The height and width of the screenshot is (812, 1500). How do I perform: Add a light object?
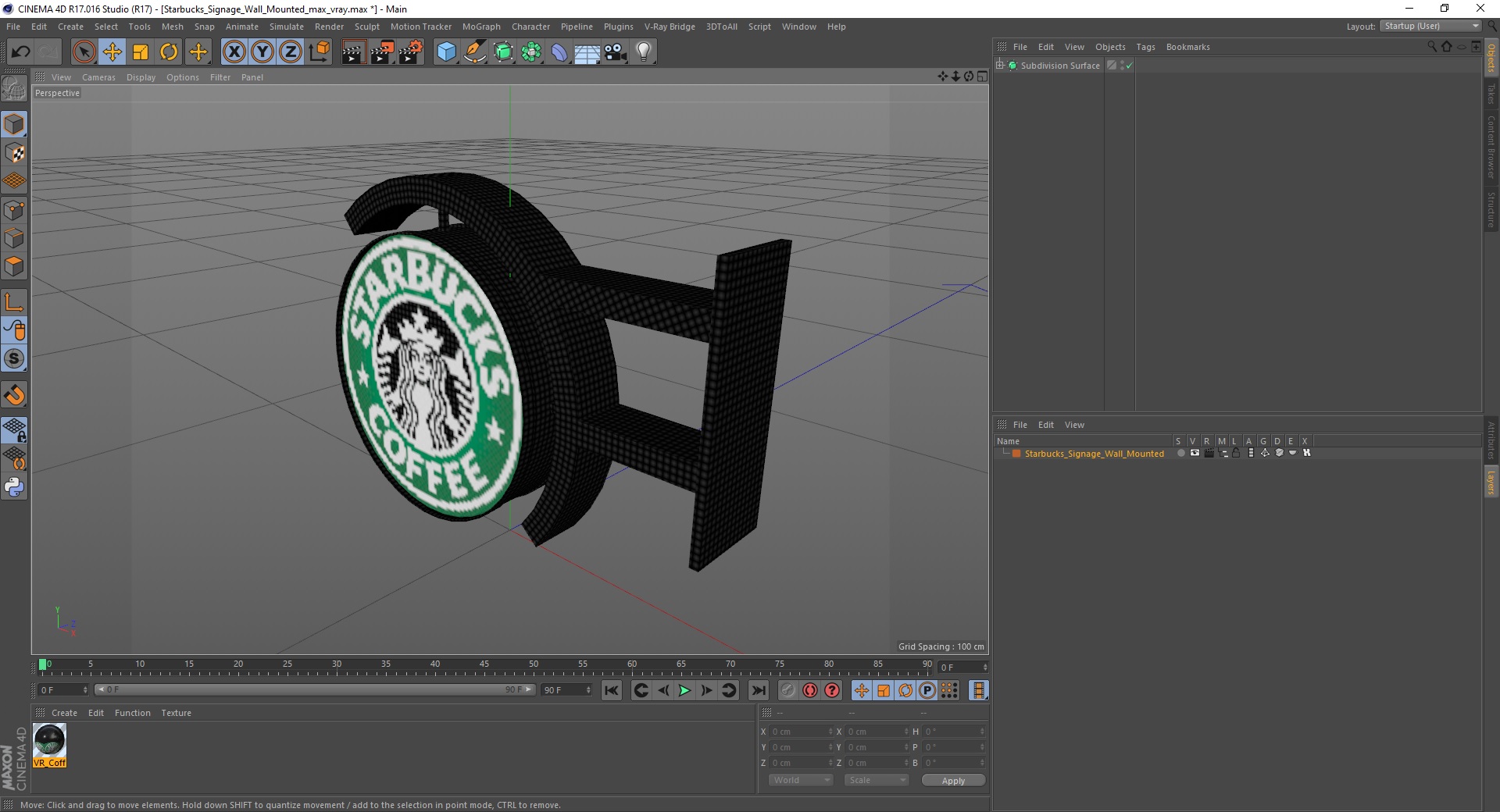(644, 52)
